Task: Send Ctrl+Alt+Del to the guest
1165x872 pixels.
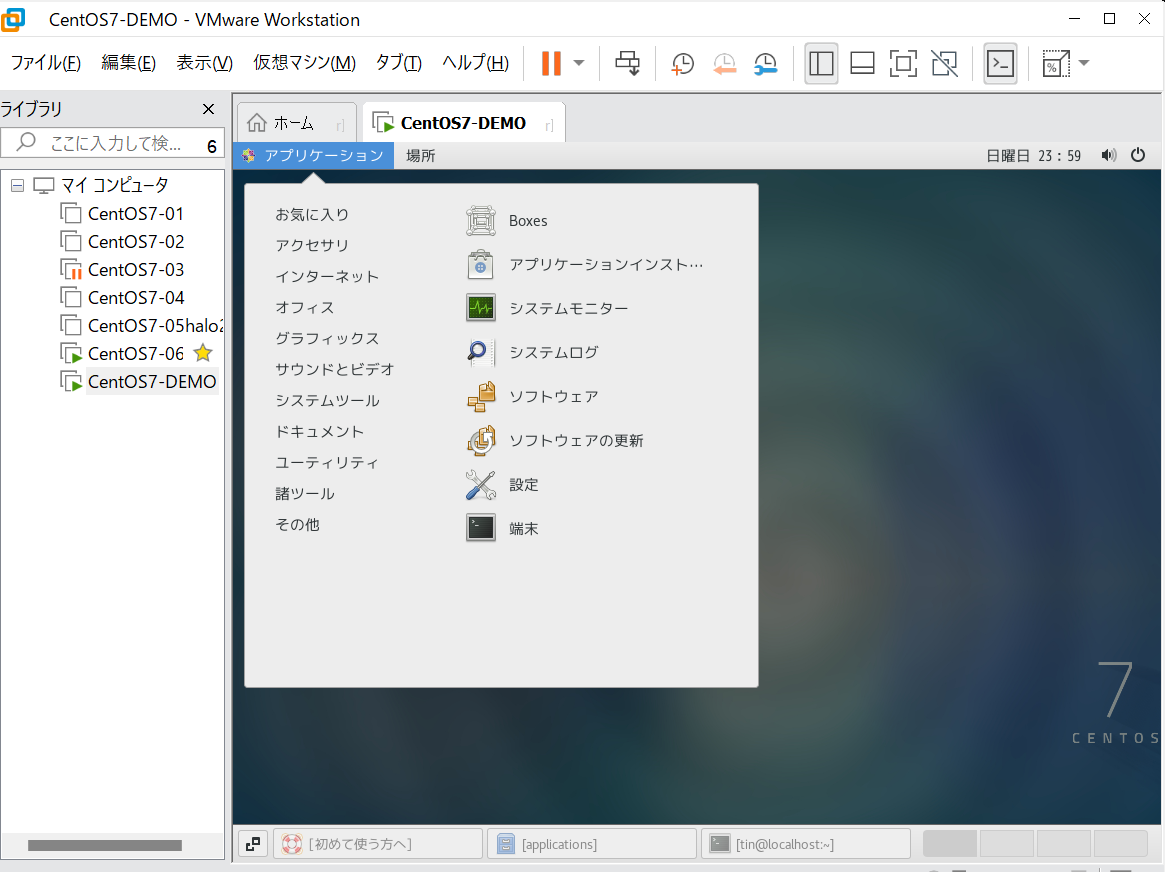Action: 628,63
